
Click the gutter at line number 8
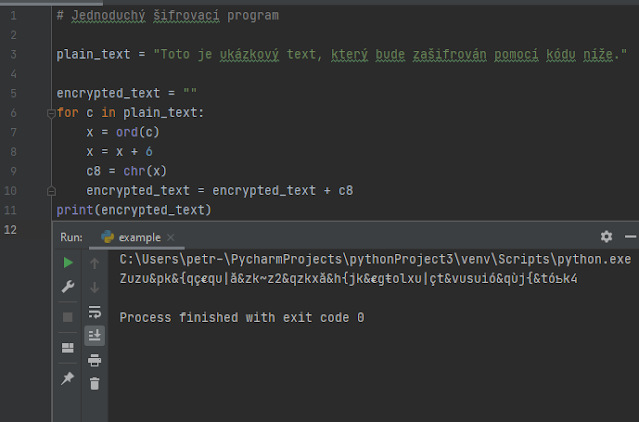coord(13,152)
